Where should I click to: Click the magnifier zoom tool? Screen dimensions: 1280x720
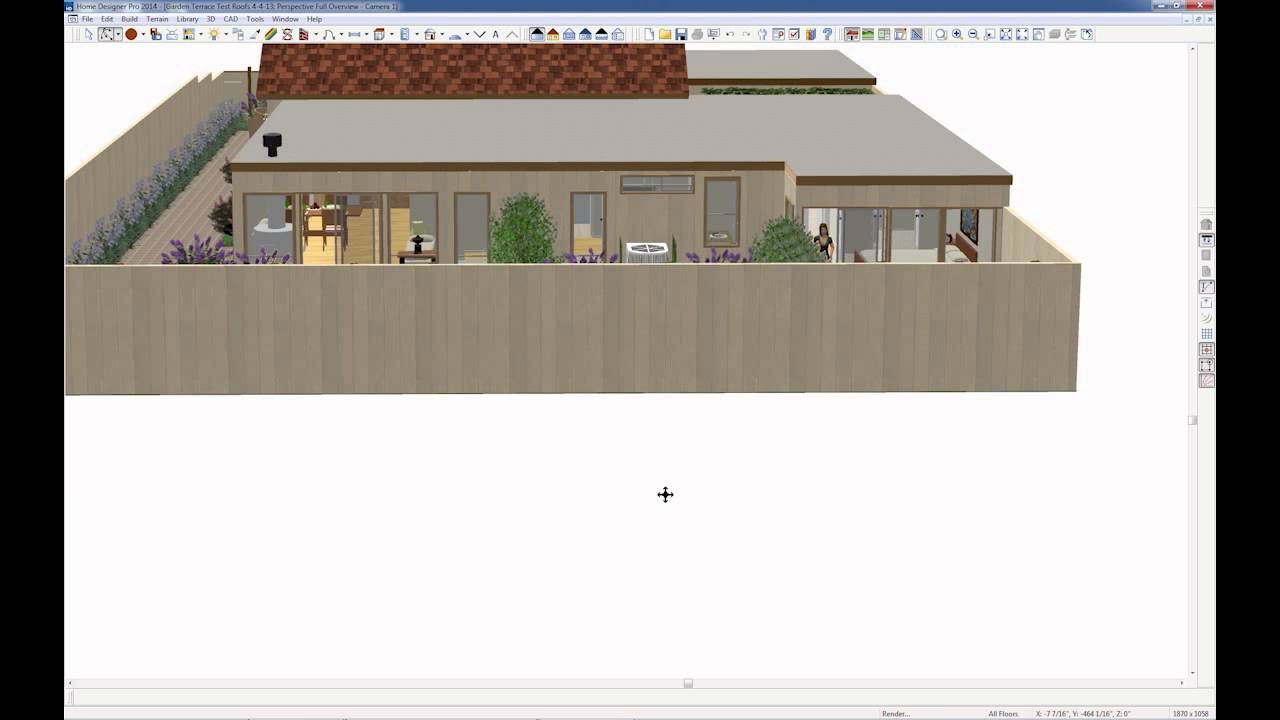941,34
